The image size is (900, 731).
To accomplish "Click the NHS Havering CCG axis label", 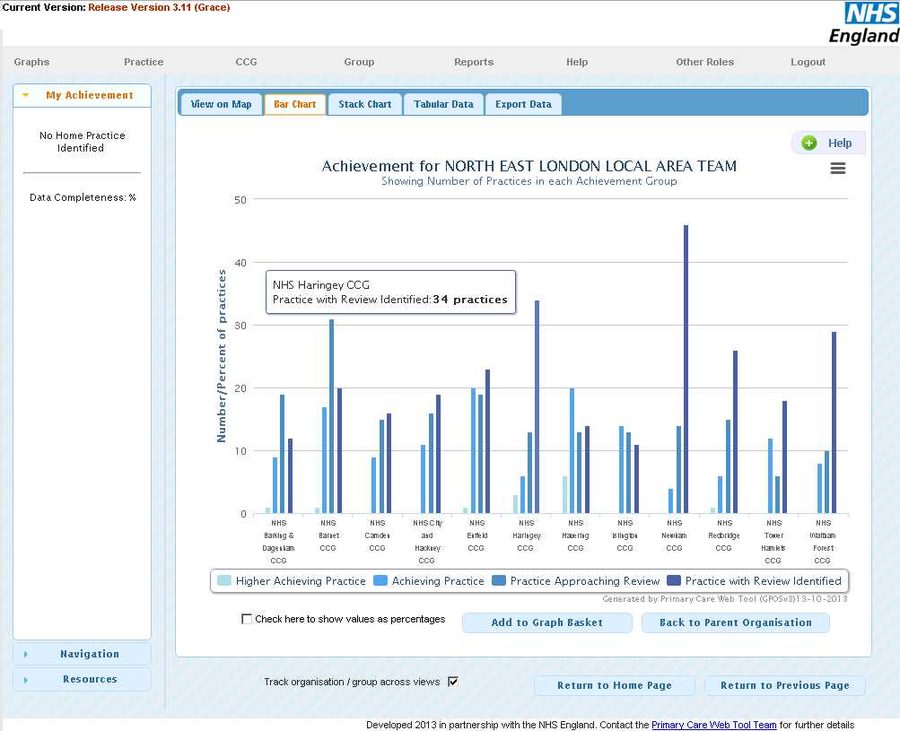I will 575,535.
